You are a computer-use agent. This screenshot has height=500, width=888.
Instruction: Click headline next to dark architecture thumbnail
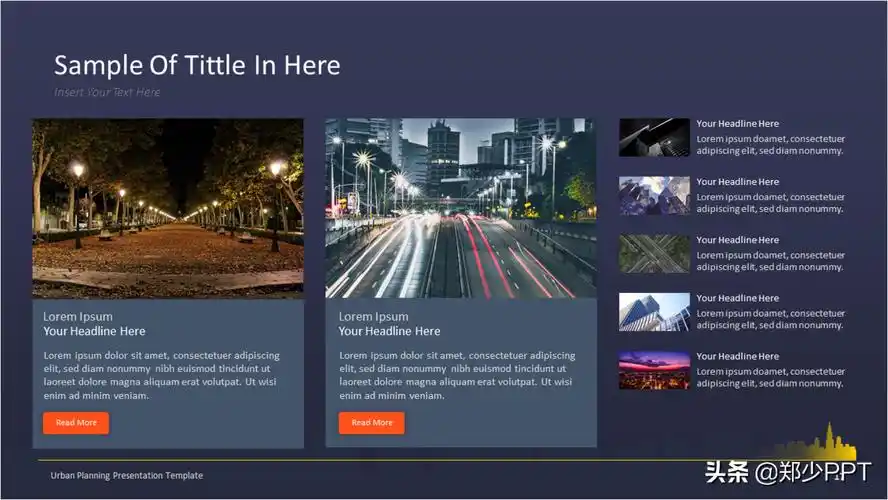tap(738, 124)
